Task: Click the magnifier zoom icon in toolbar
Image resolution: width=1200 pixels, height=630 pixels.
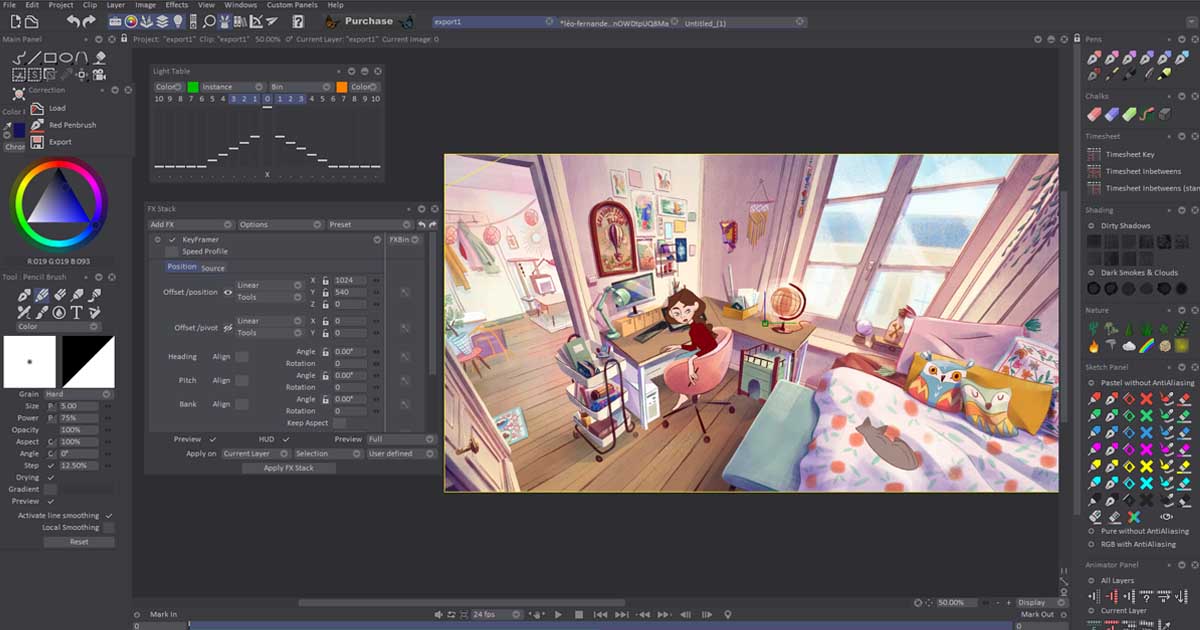Action: click(209, 21)
